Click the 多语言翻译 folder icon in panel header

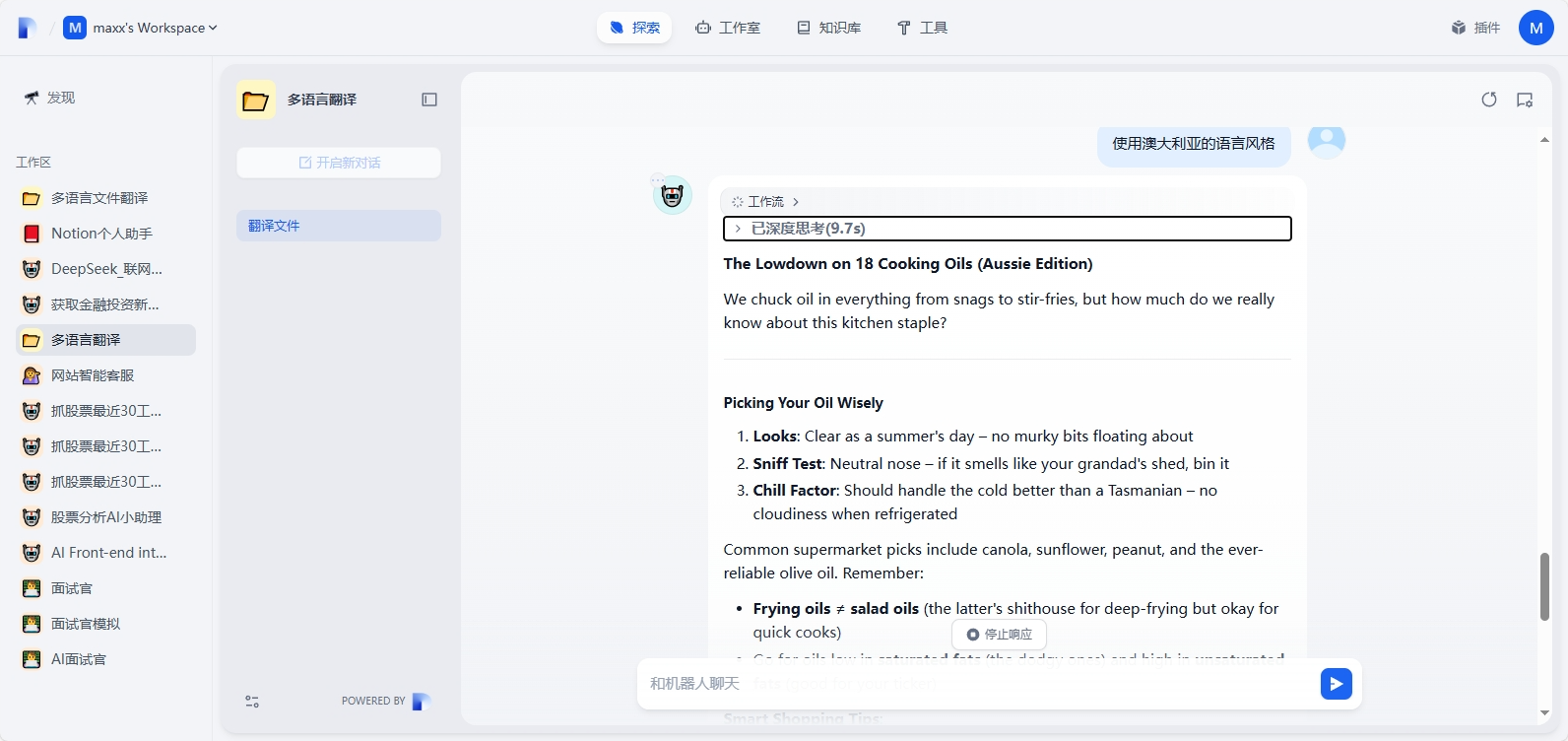pos(256,100)
